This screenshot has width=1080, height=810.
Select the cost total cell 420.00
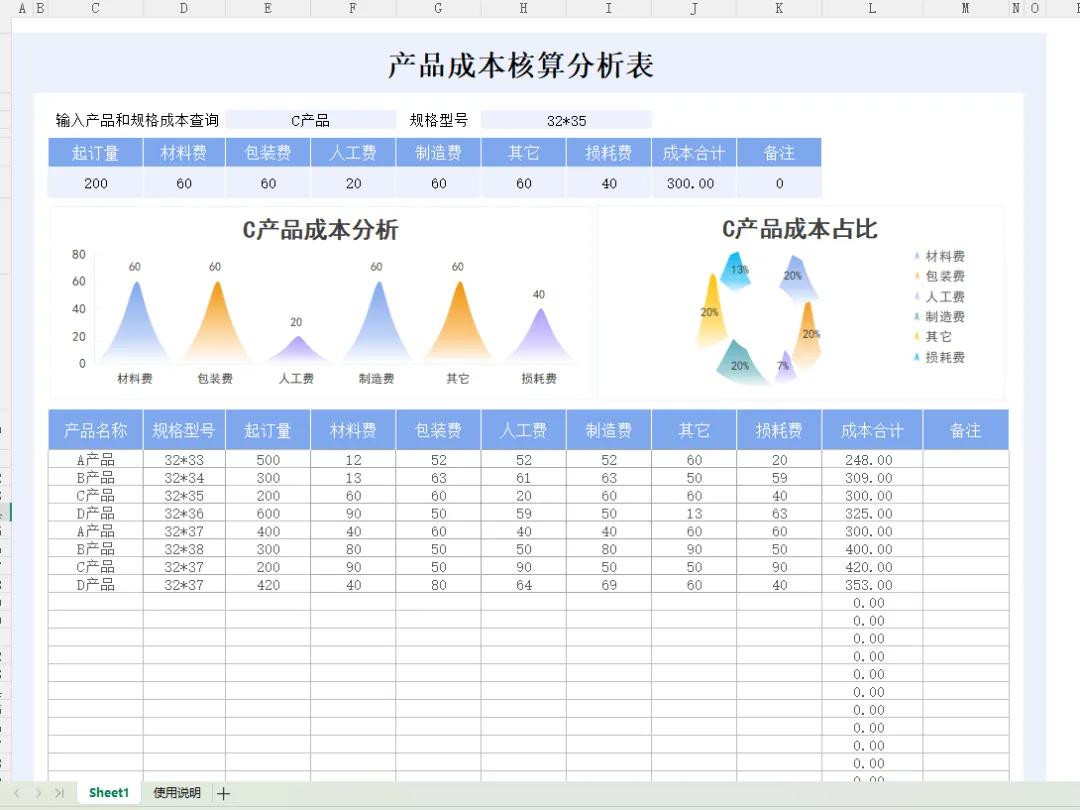point(872,567)
